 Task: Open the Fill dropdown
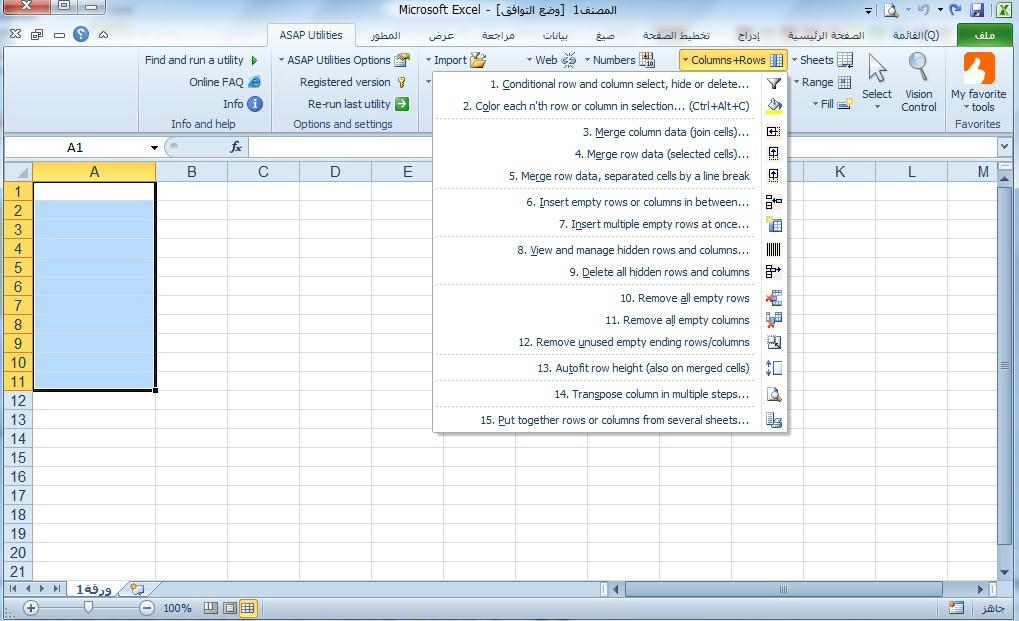[832, 104]
